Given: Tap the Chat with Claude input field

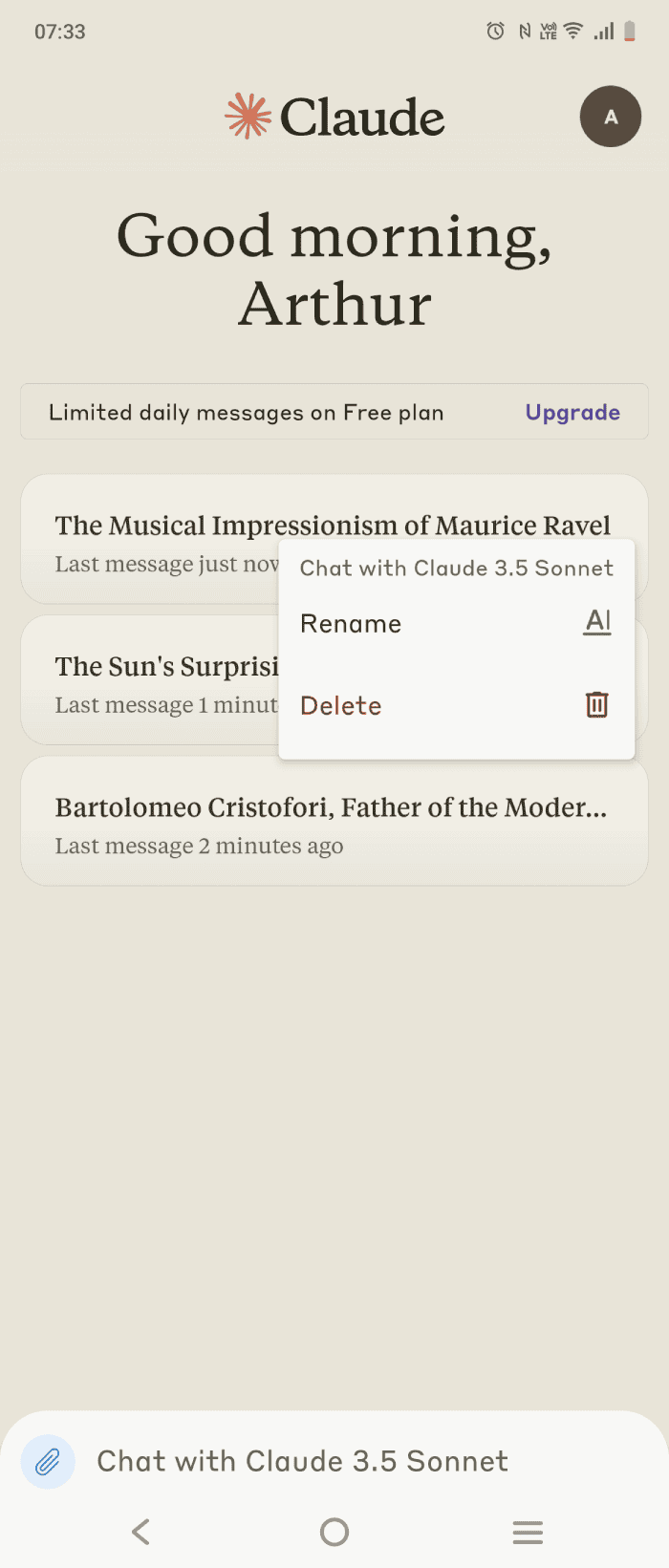Looking at the screenshot, I should [x=302, y=1461].
